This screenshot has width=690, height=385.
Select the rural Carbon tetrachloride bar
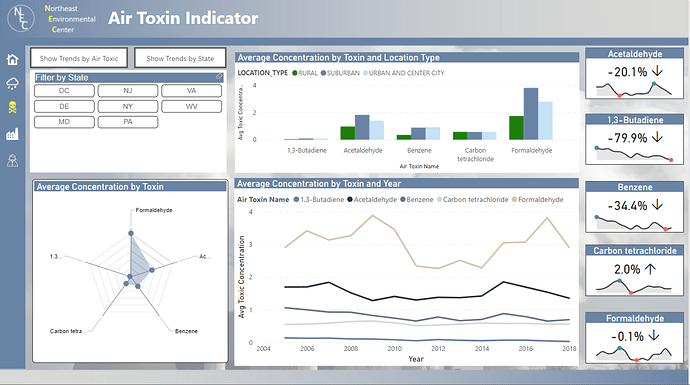460,136
